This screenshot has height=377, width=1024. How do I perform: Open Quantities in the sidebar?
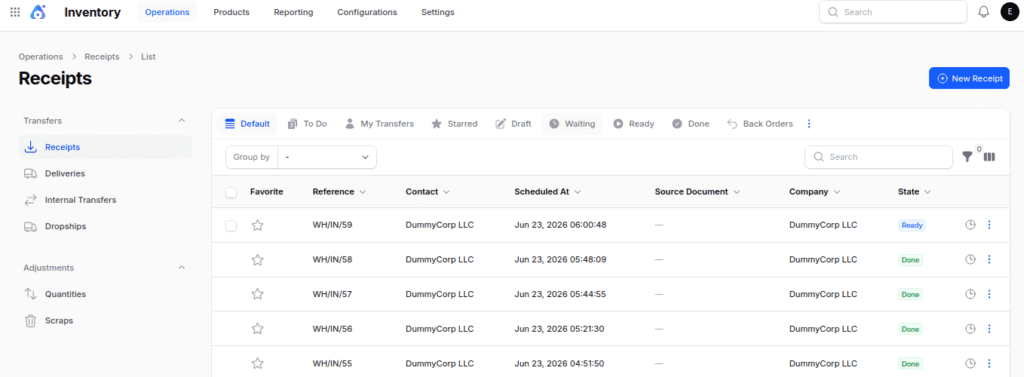(106, 294)
